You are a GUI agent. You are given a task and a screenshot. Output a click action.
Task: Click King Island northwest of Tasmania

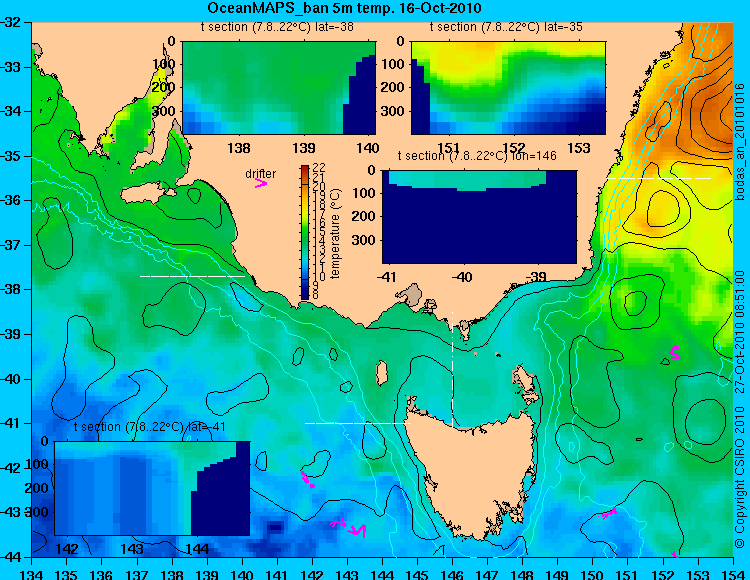point(381,373)
